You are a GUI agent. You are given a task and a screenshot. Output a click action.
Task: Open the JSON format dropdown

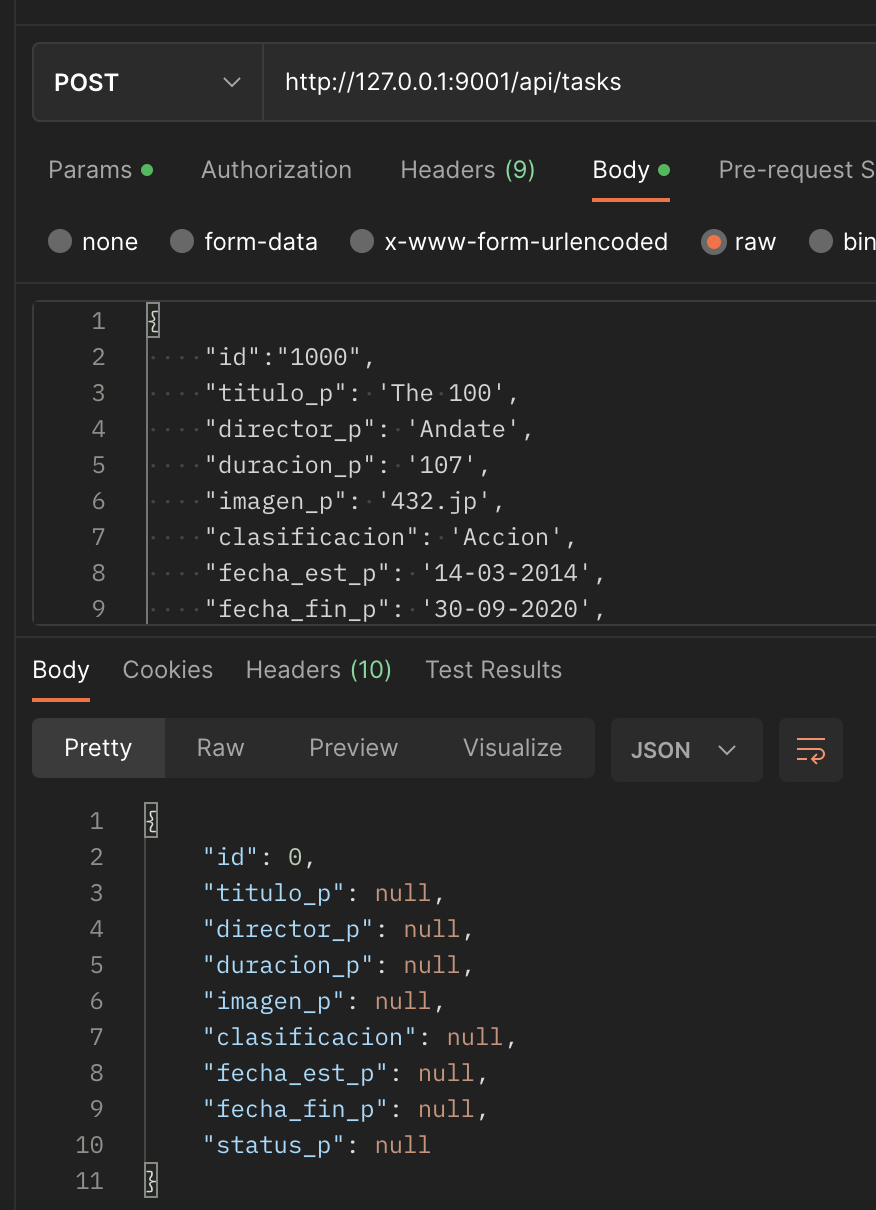pos(686,750)
